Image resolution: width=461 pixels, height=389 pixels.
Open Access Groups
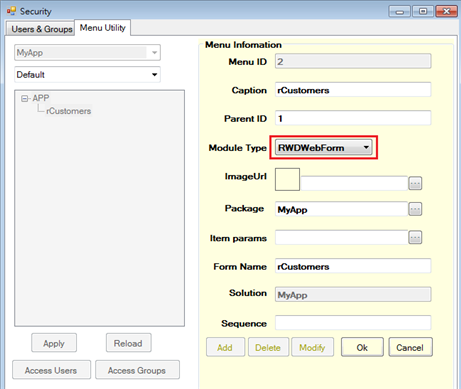tap(137, 370)
